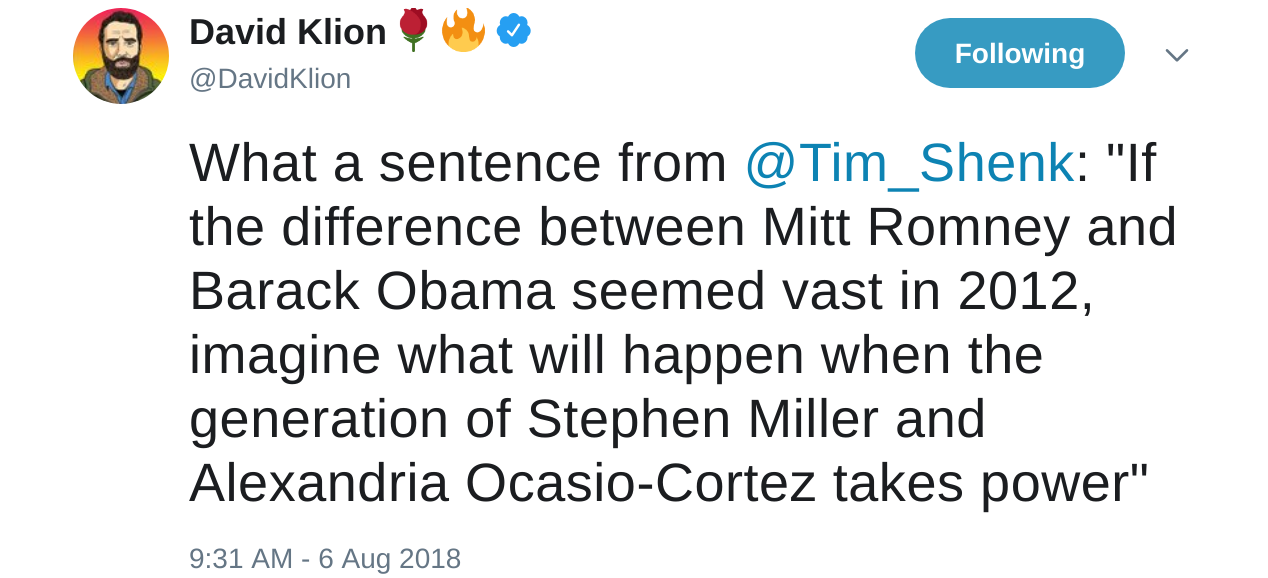The height and width of the screenshot is (578, 1268).
Task: Click the year "2012" in the tweet
Action: (1017, 291)
